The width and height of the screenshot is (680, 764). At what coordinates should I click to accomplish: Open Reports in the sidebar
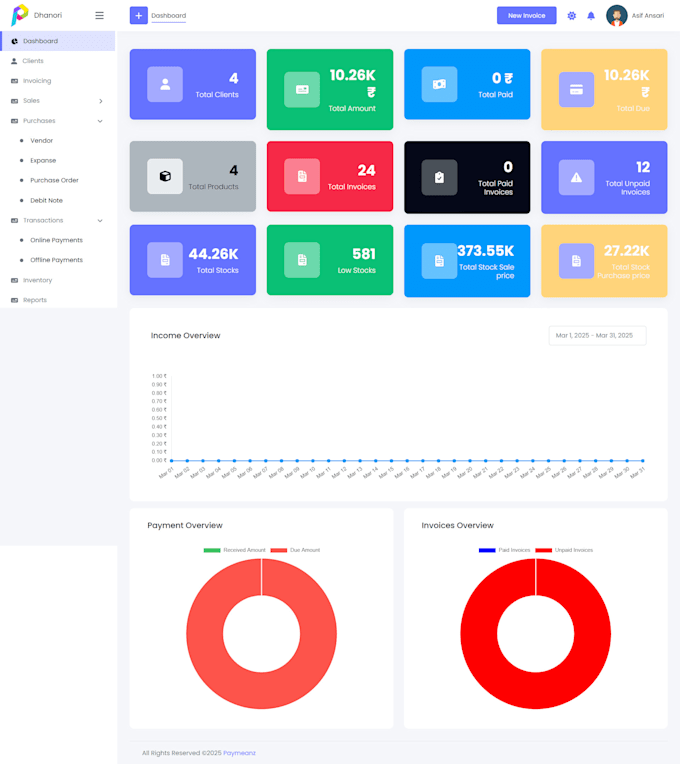coord(57,300)
